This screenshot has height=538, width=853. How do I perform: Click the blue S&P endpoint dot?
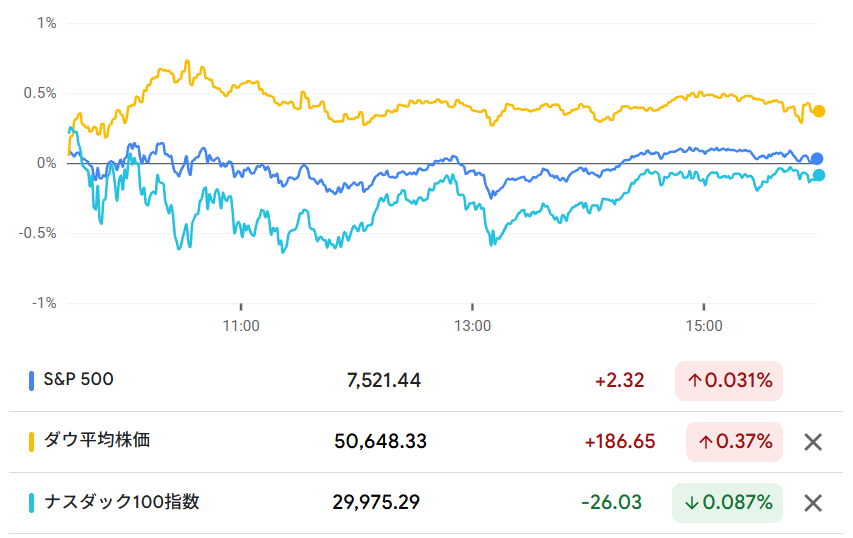coord(817,159)
